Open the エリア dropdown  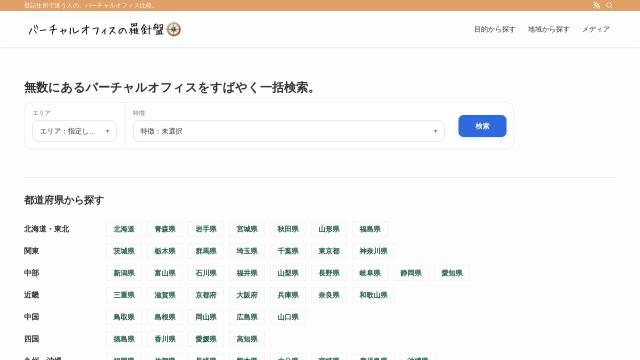coord(74,131)
